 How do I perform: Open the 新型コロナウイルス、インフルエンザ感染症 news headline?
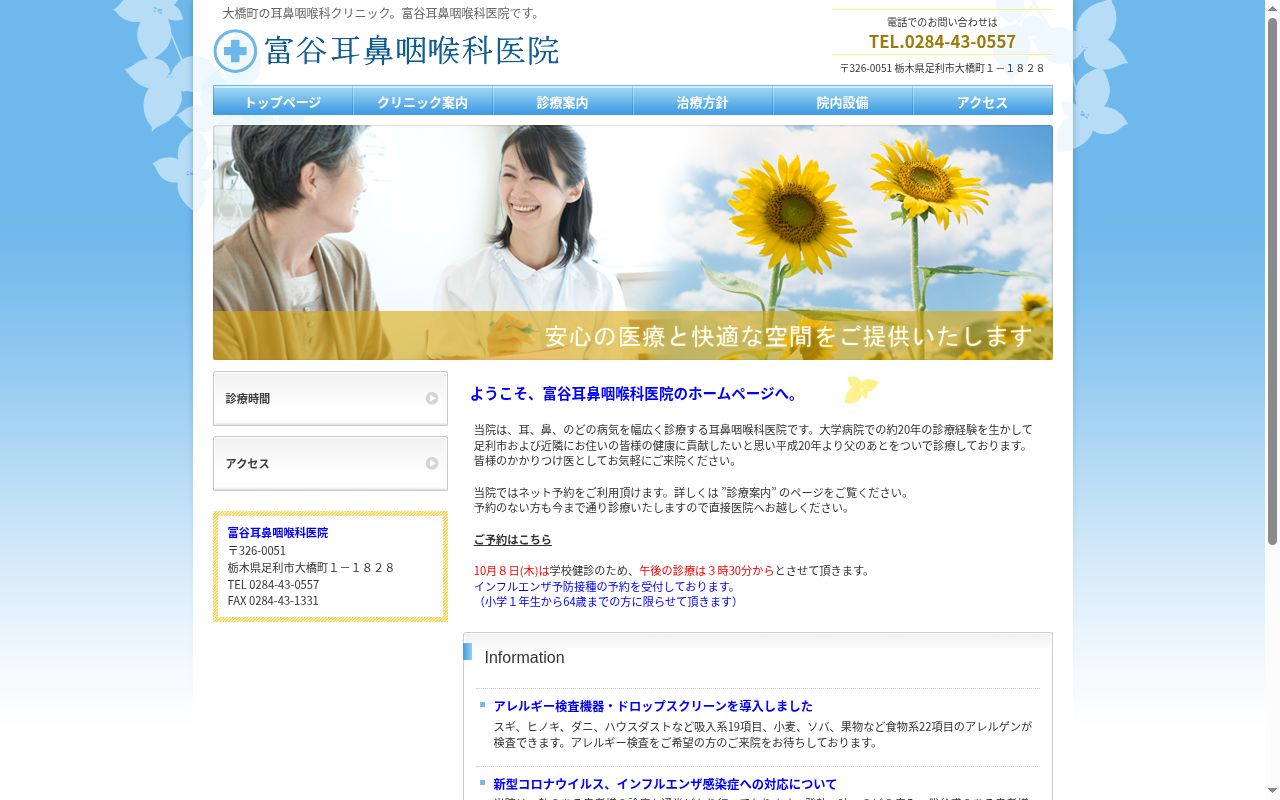click(x=665, y=784)
